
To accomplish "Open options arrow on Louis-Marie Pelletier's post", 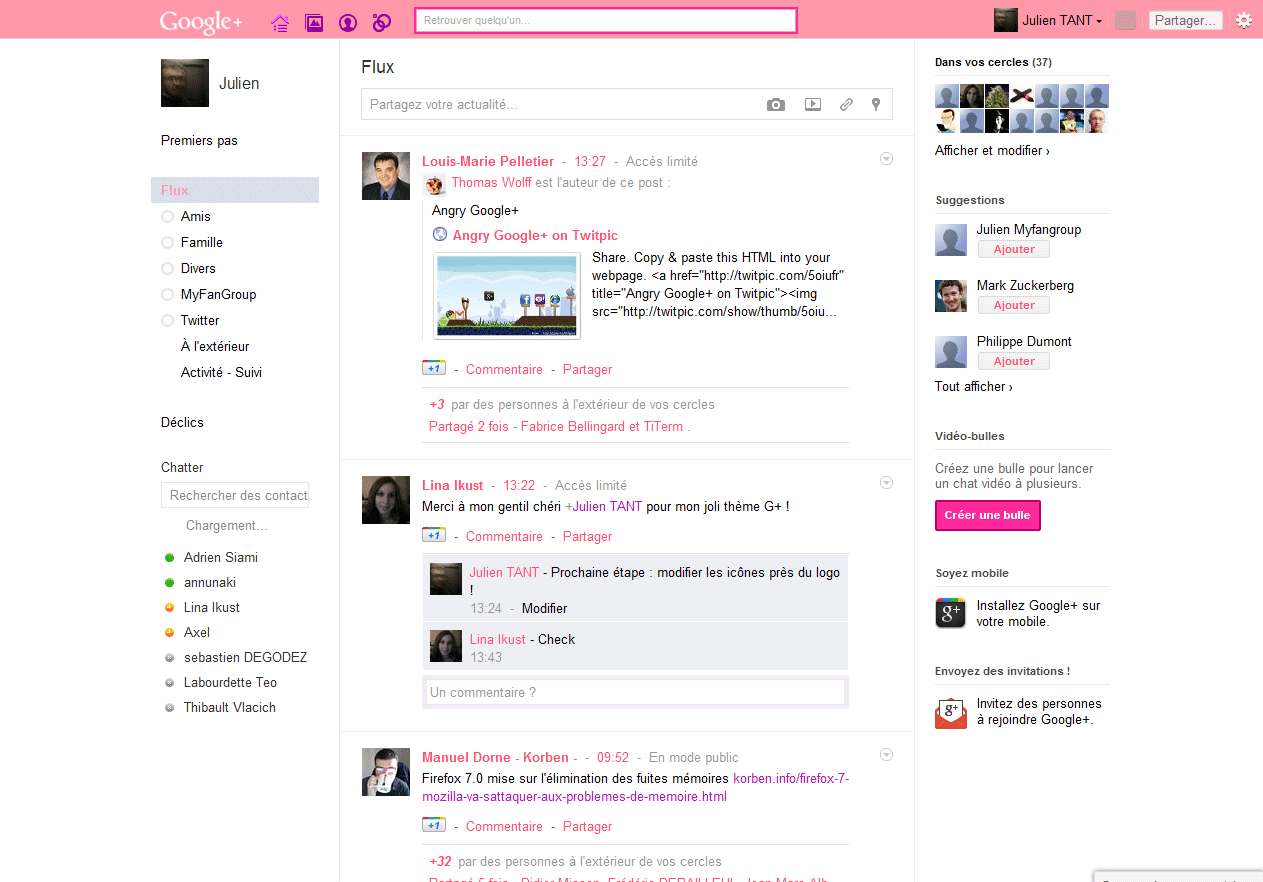I will [886, 159].
